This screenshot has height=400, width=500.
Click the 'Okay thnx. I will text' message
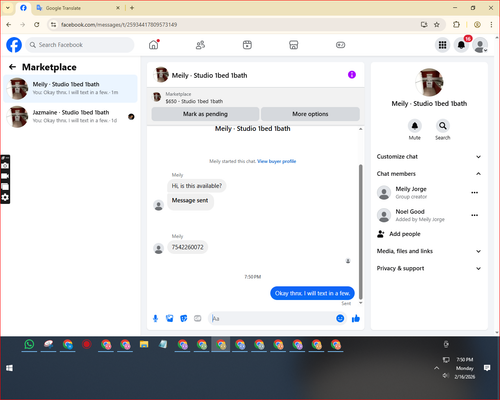(x=312, y=293)
